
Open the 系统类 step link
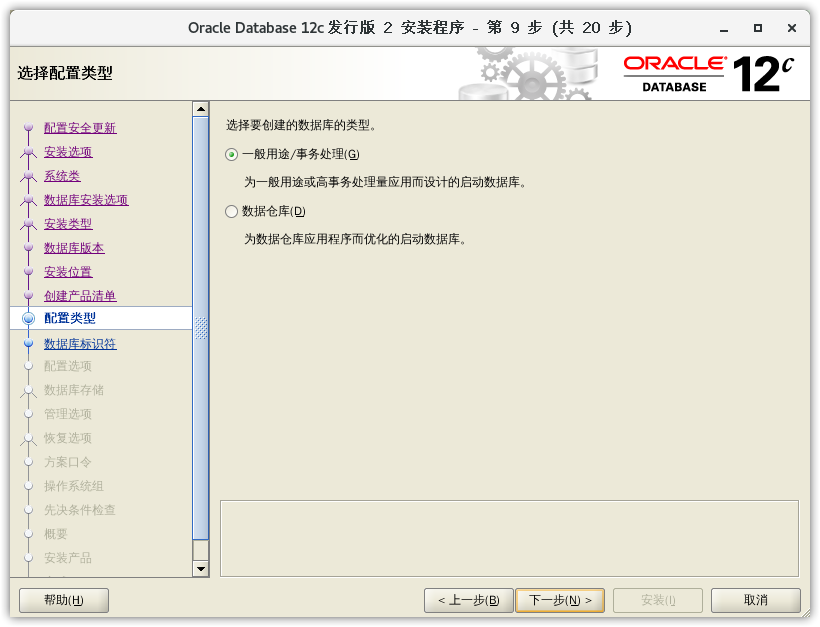tap(62, 176)
